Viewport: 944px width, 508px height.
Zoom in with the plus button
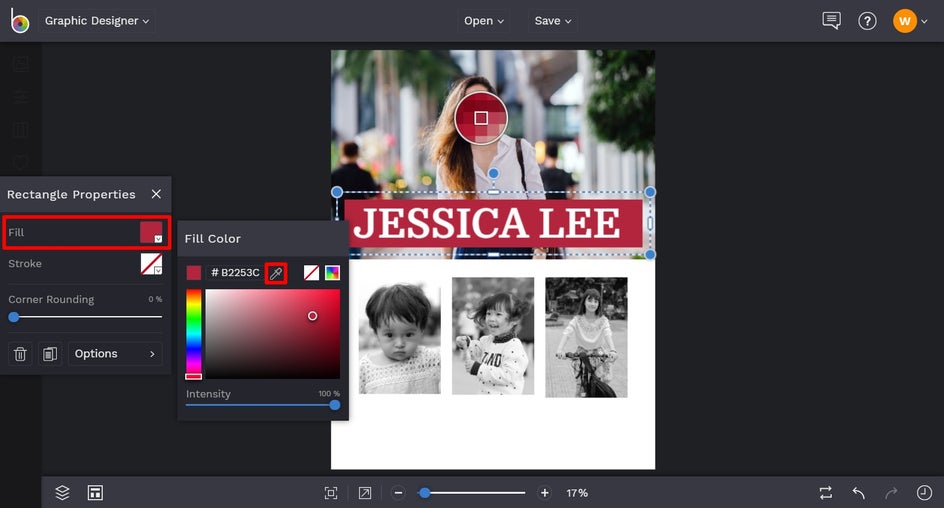coord(544,493)
